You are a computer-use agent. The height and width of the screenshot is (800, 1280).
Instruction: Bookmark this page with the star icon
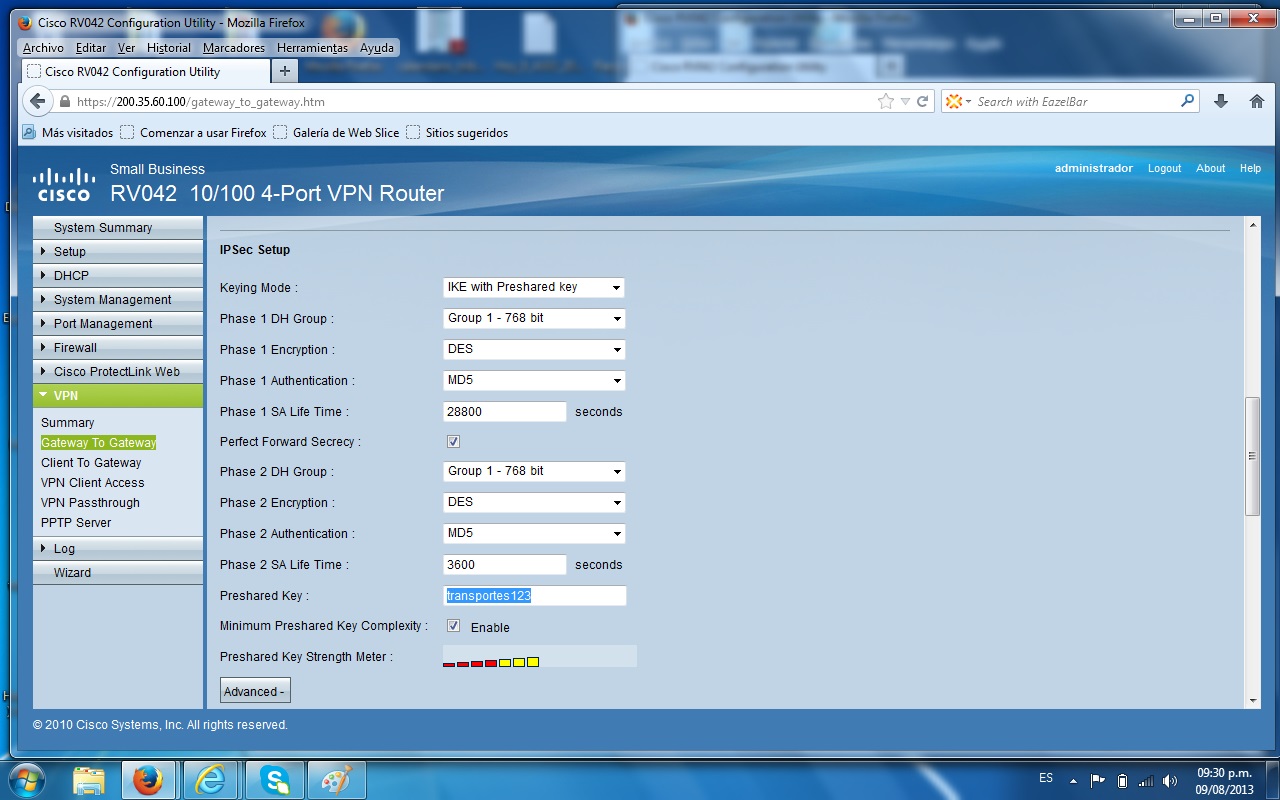click(886, 101)
